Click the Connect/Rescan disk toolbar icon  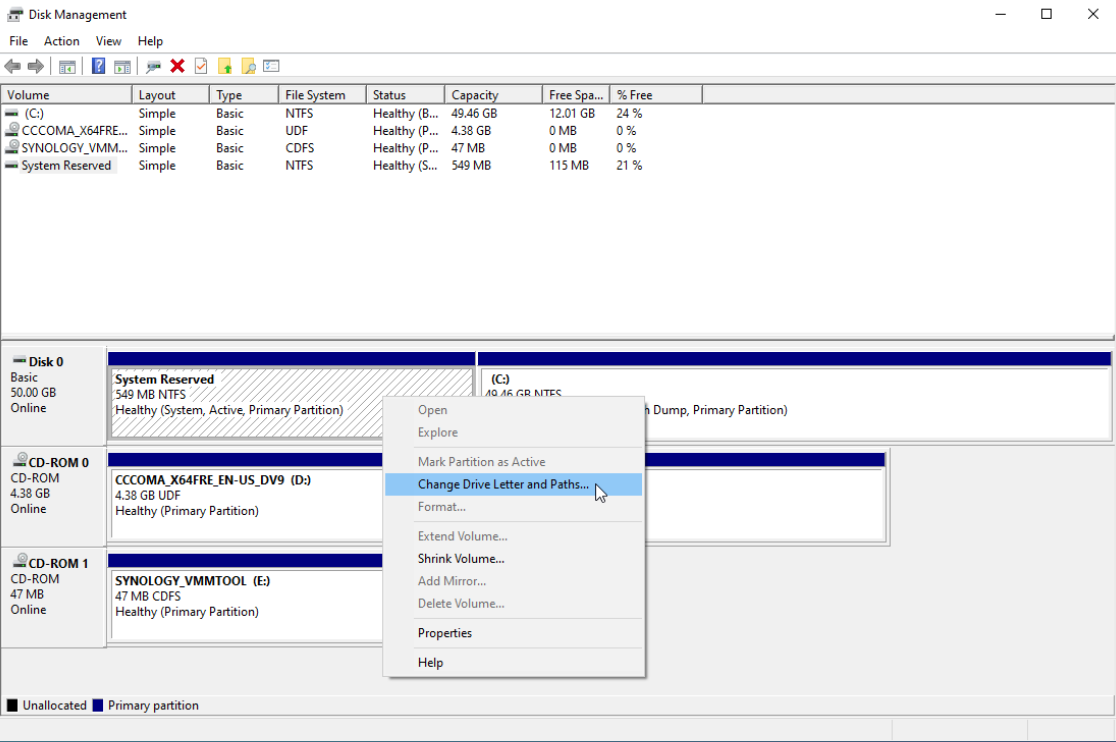[x=153, y=66]
